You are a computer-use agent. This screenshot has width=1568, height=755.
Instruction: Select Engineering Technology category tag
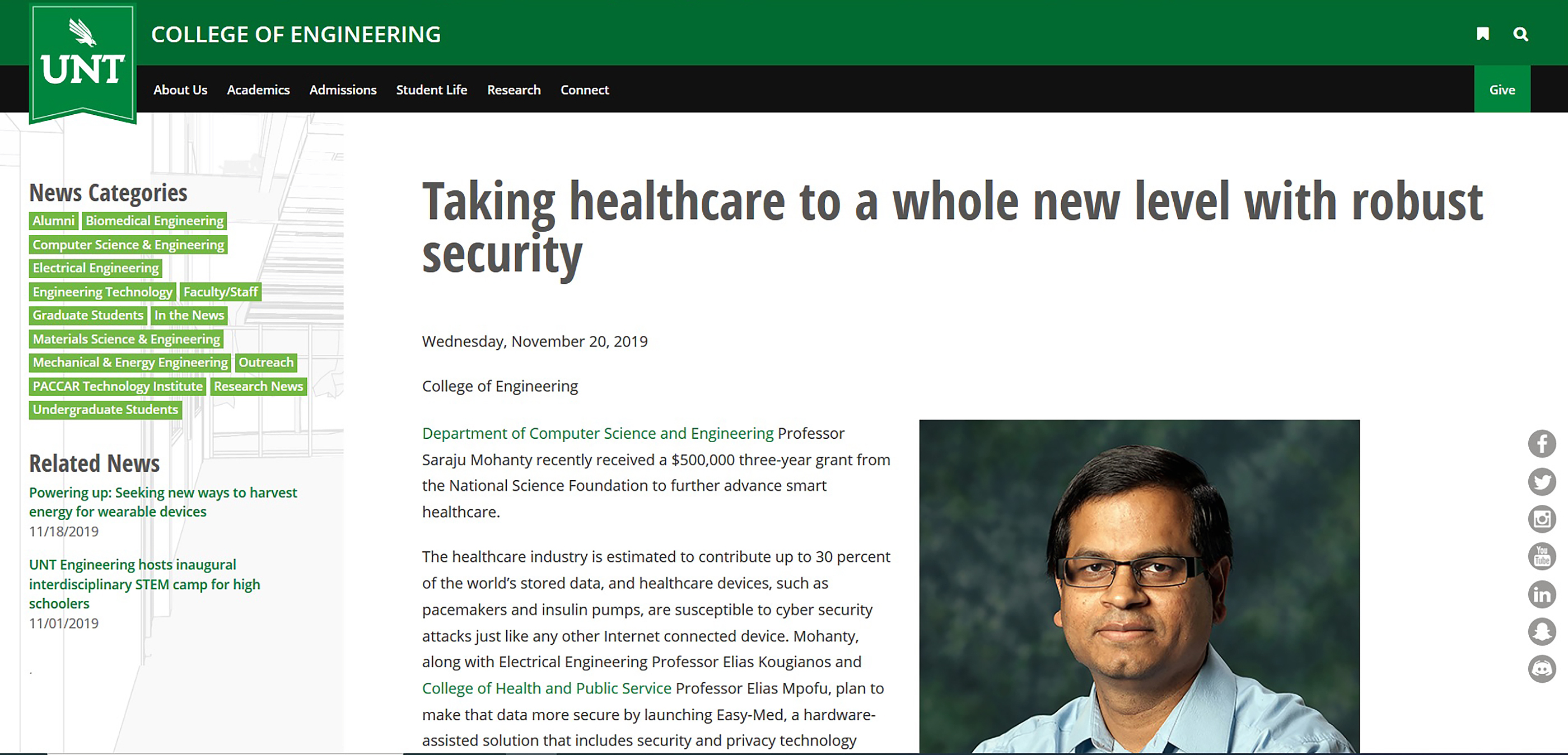coord(102,292)
